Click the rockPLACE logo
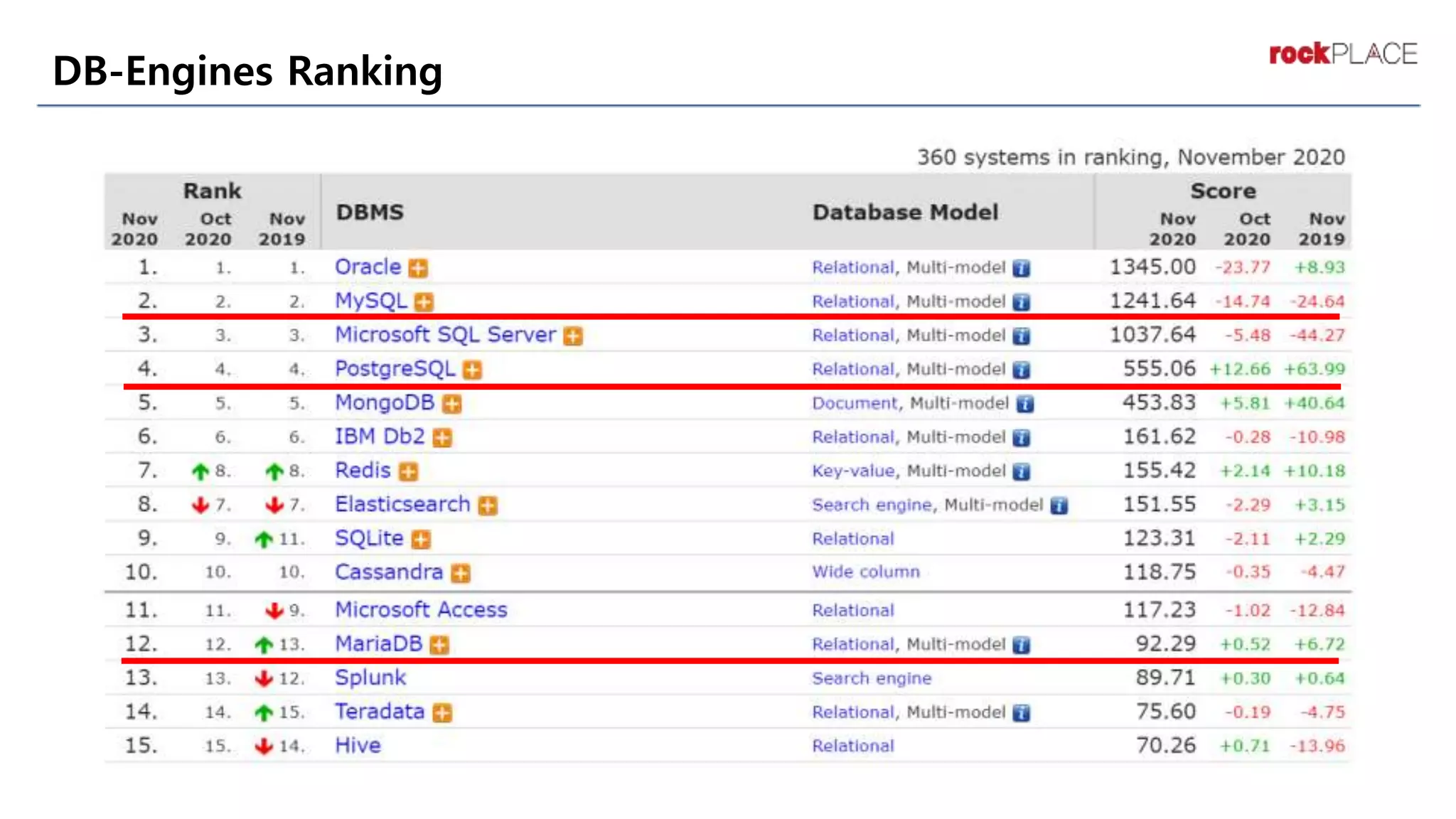Viewport: 1456px width, 819px height. coord(1343,54)
